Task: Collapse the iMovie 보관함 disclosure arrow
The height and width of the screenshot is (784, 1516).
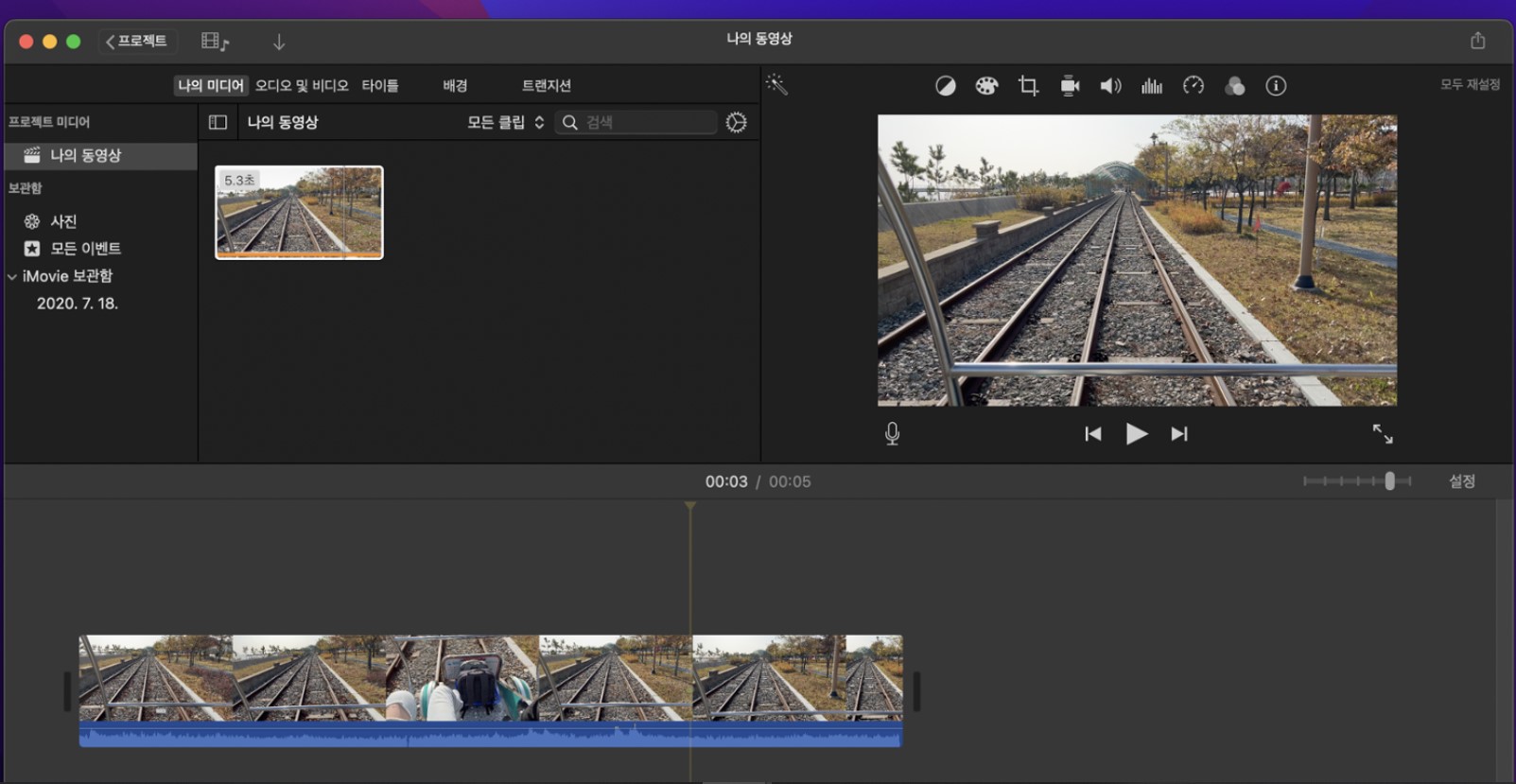Action: tap(12, 277)
